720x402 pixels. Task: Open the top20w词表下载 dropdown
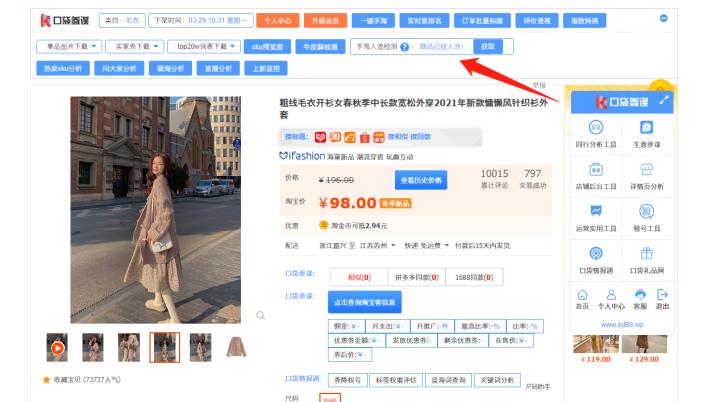204,46
